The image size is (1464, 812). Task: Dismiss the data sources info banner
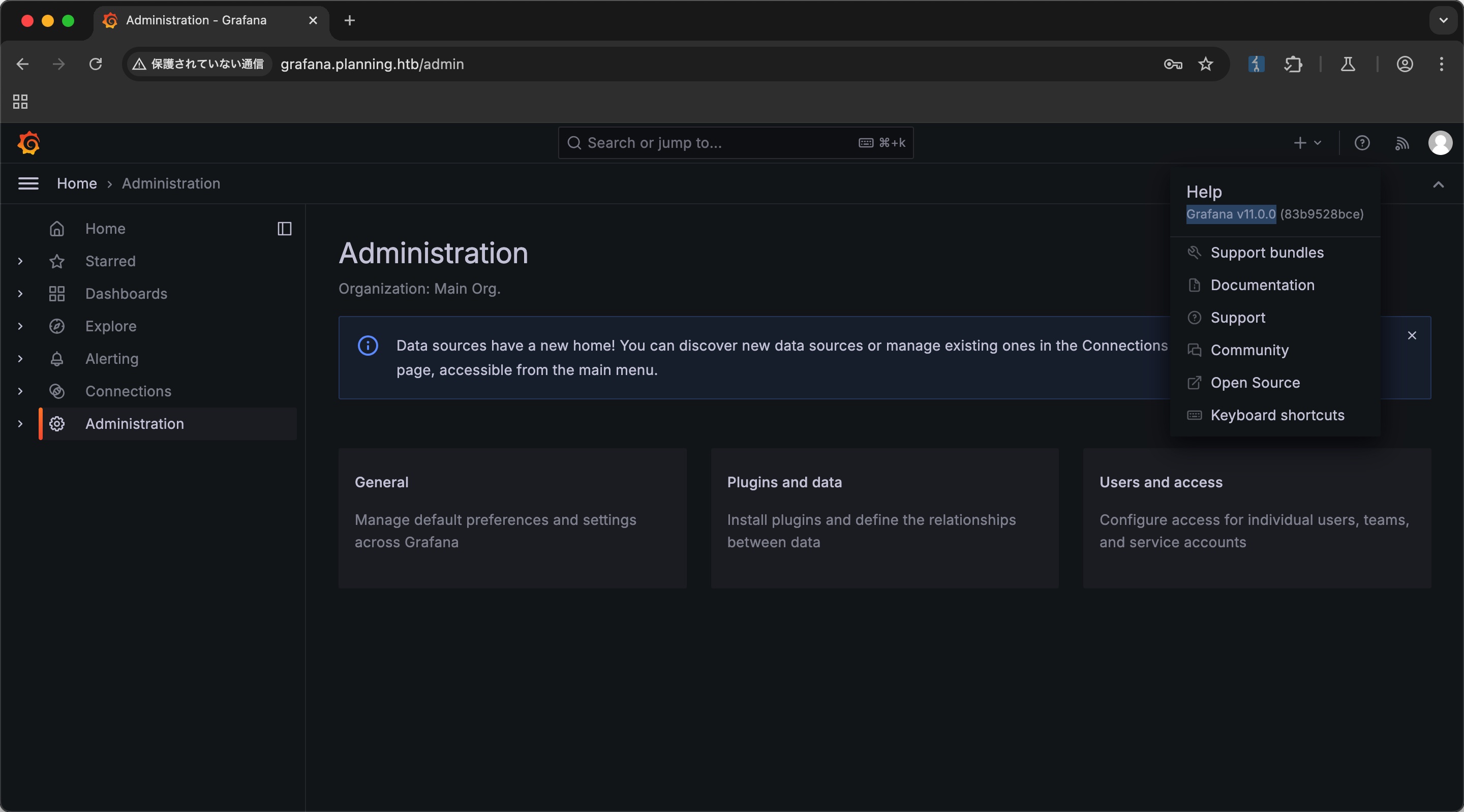tap(1412, 335)
